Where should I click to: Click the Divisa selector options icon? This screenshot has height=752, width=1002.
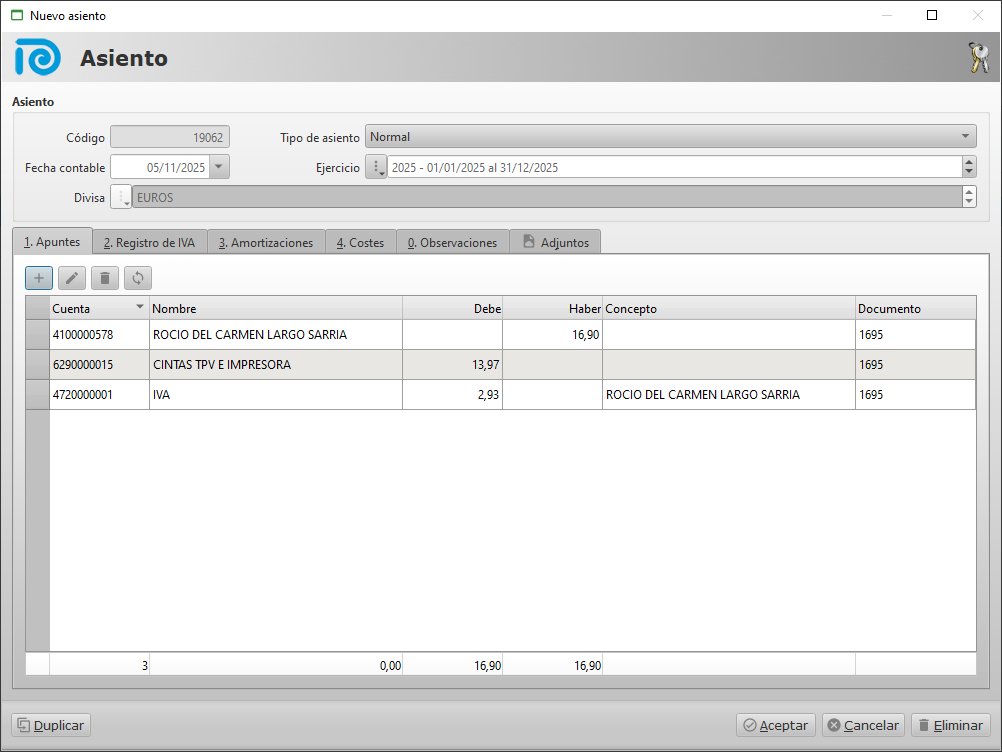click(121, 197)
